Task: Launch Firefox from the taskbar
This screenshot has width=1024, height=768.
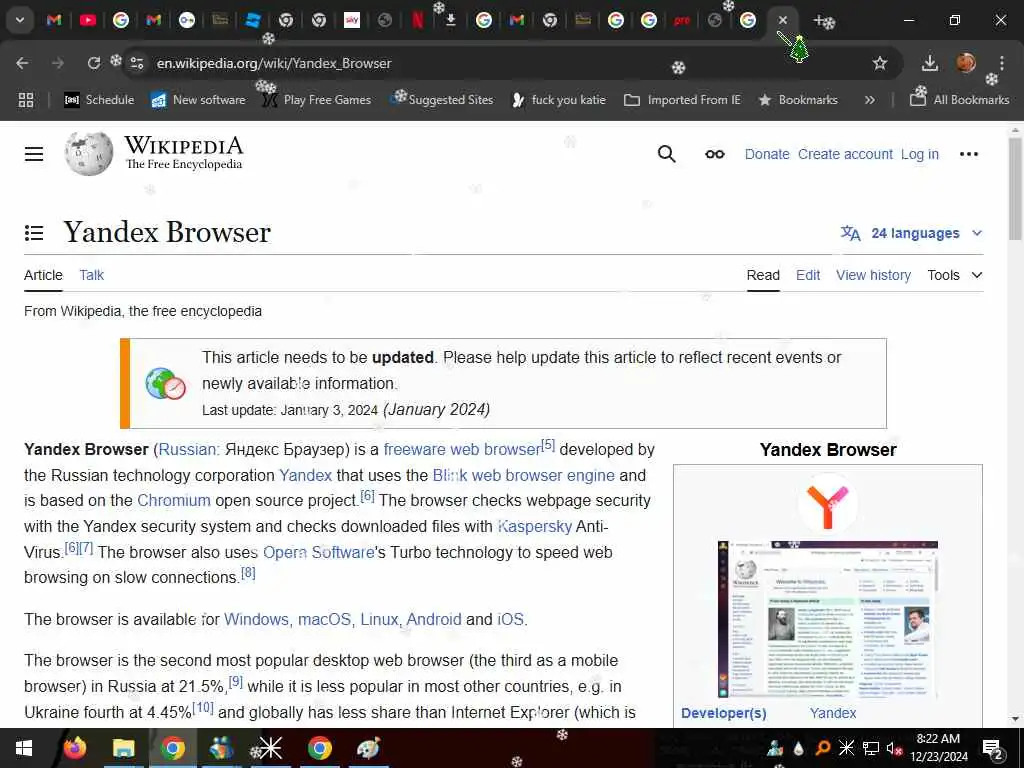Action: (x=75, y=748)
